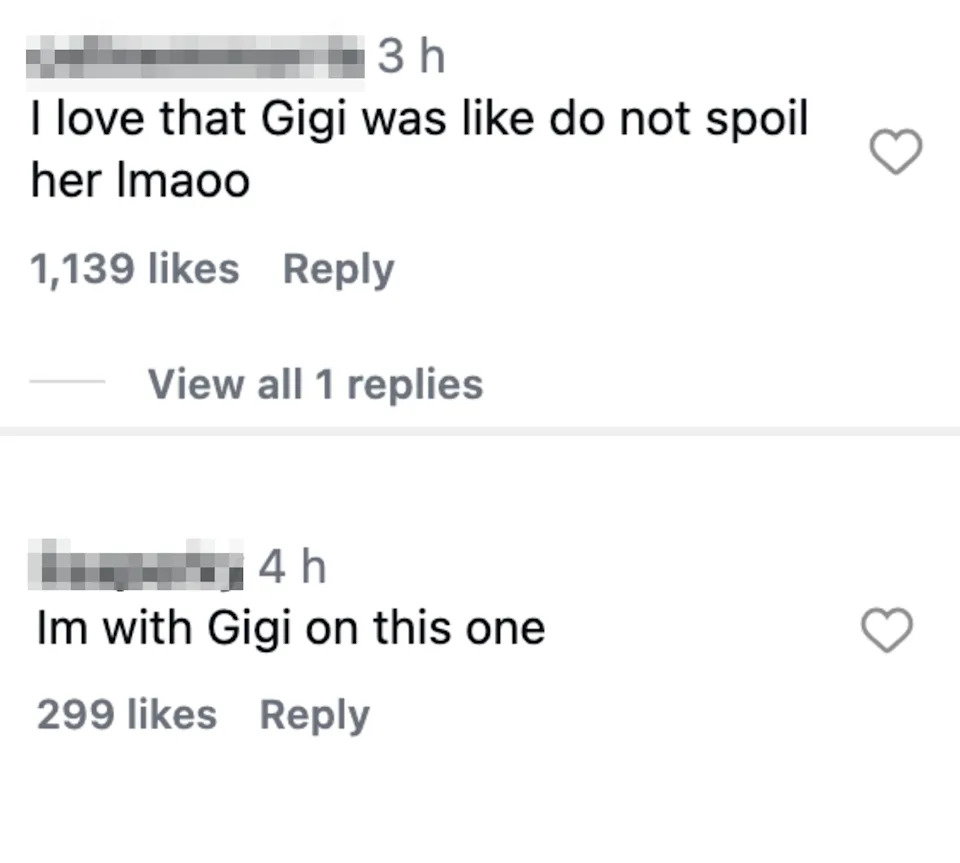Screen dimensions: 960x863
Task: Click the reply divider line
Action: pyautogui.click(x=70, y=383)
